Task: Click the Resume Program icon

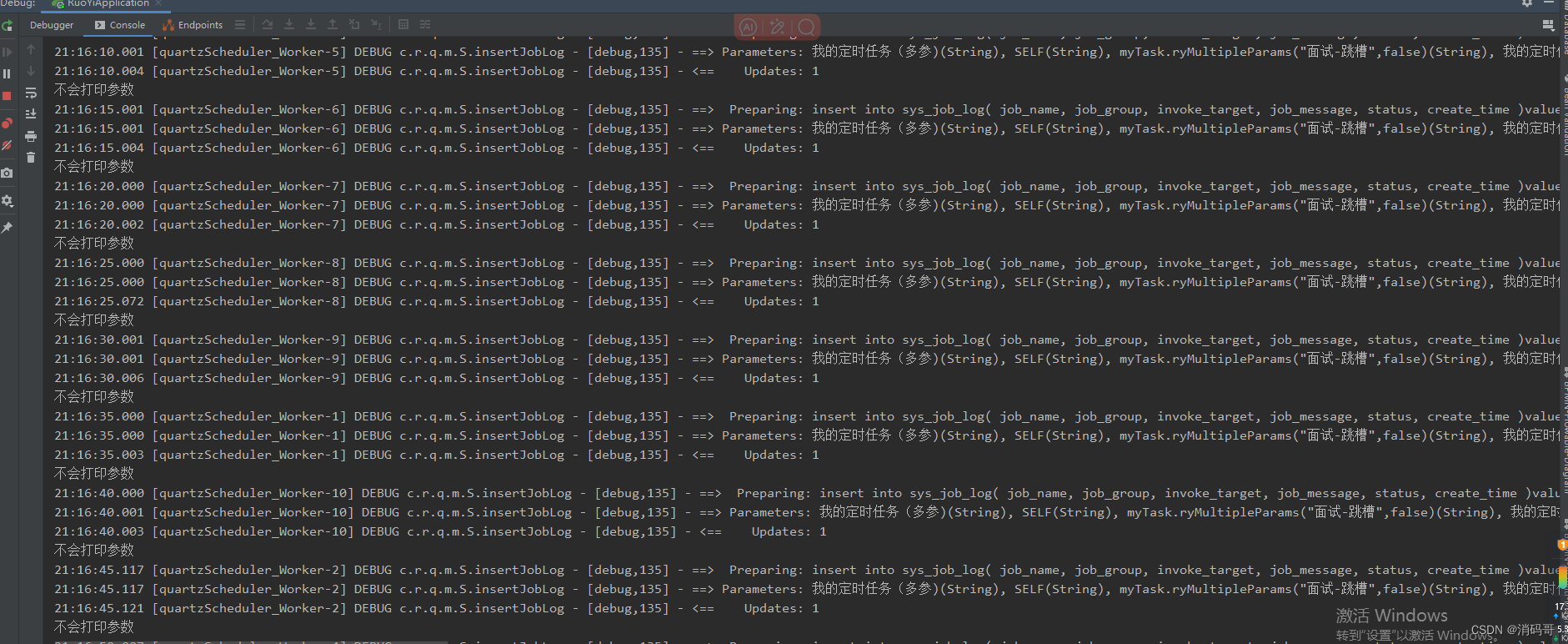Action: click(x=7, y=53)
